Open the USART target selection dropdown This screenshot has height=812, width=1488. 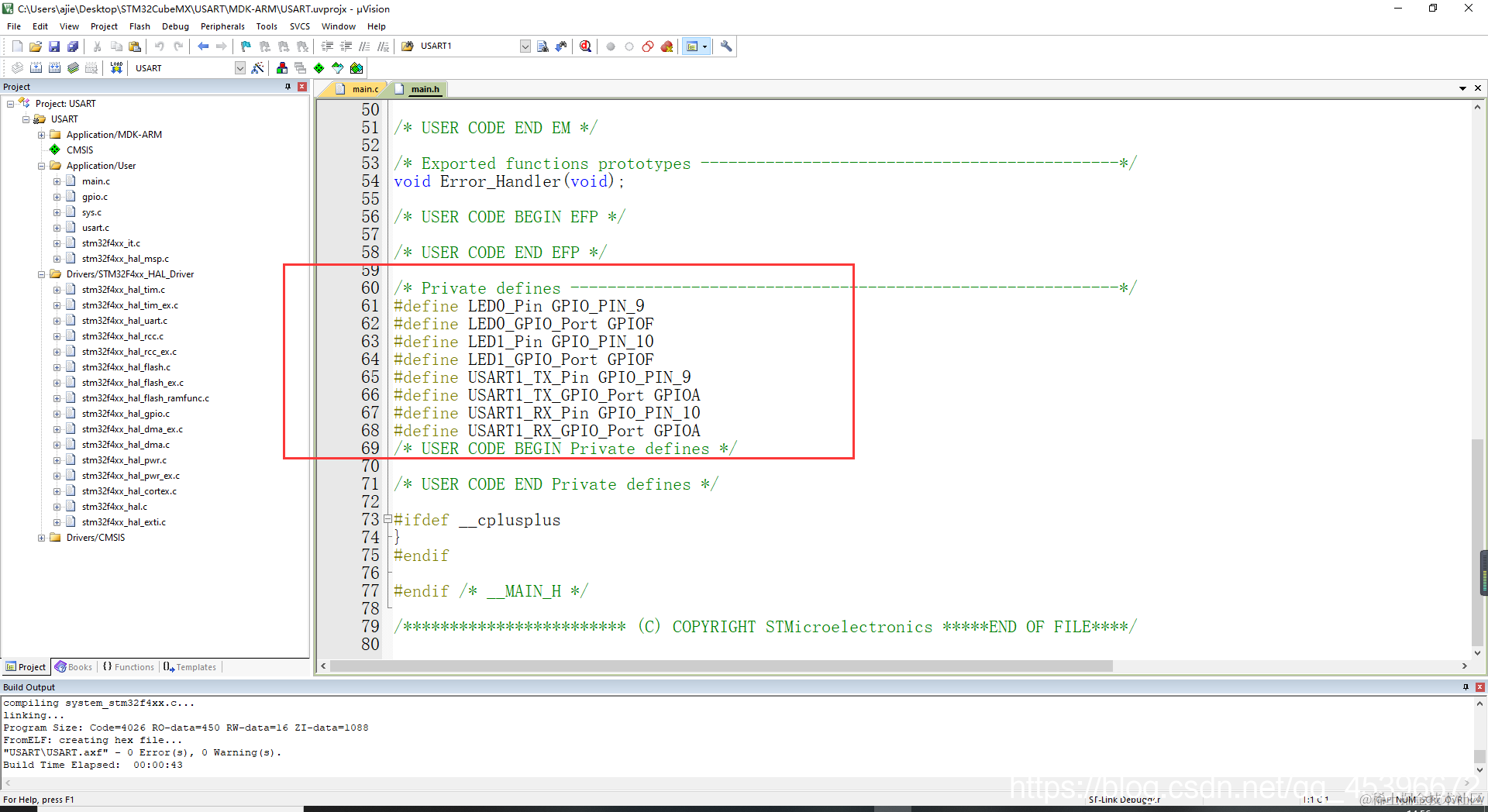(x=239, y=68)
